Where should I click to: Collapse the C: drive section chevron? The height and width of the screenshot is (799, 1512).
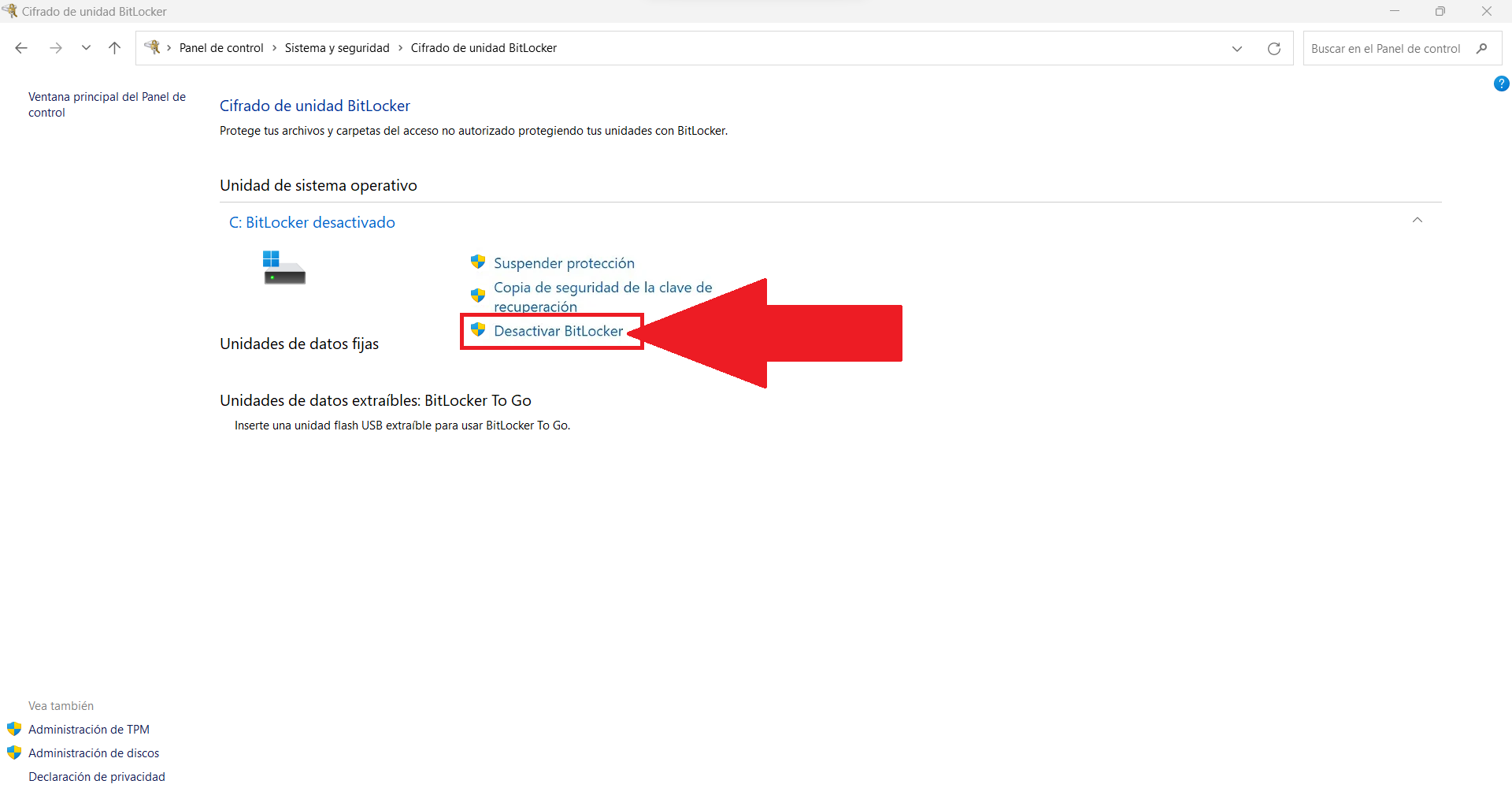pyautogui.click(x=1417, y=220)
